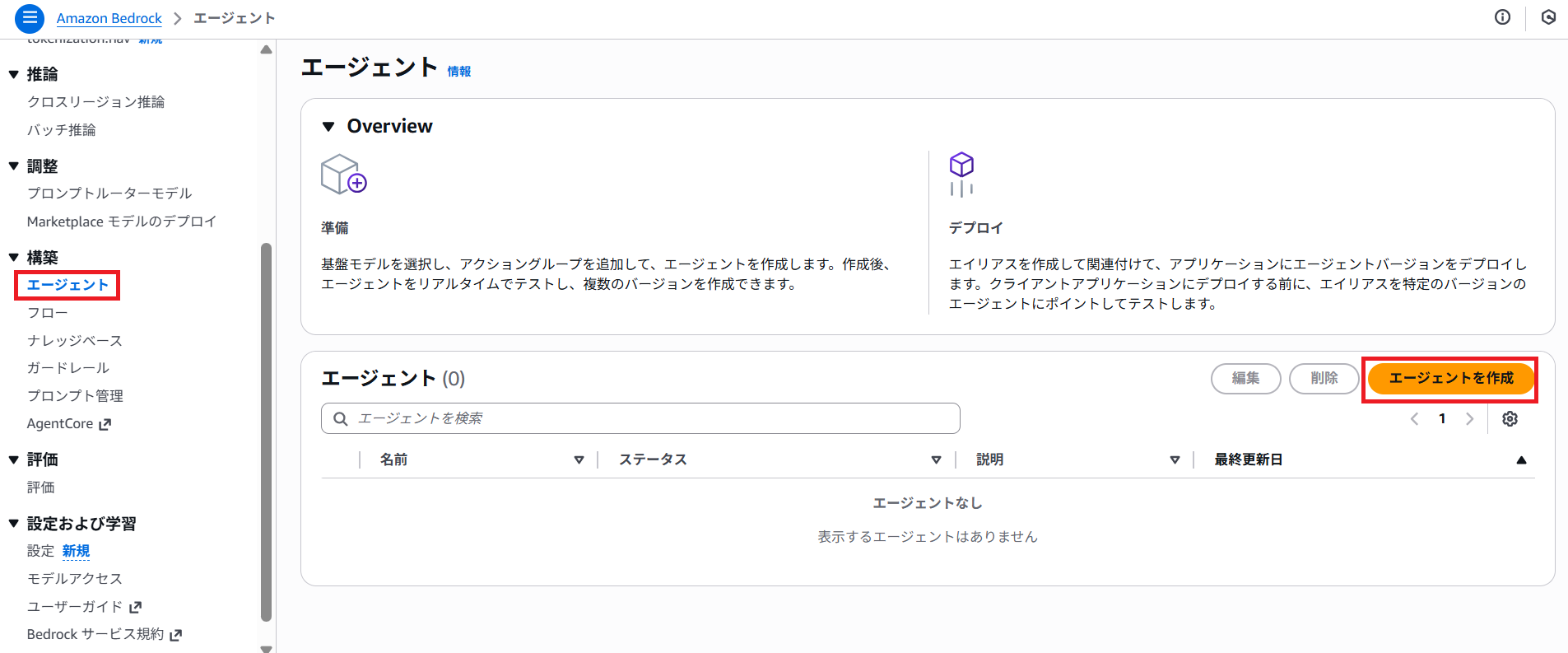
Task: Collapse the 構築 sidebar section
Action: click(x=14, y=258)
